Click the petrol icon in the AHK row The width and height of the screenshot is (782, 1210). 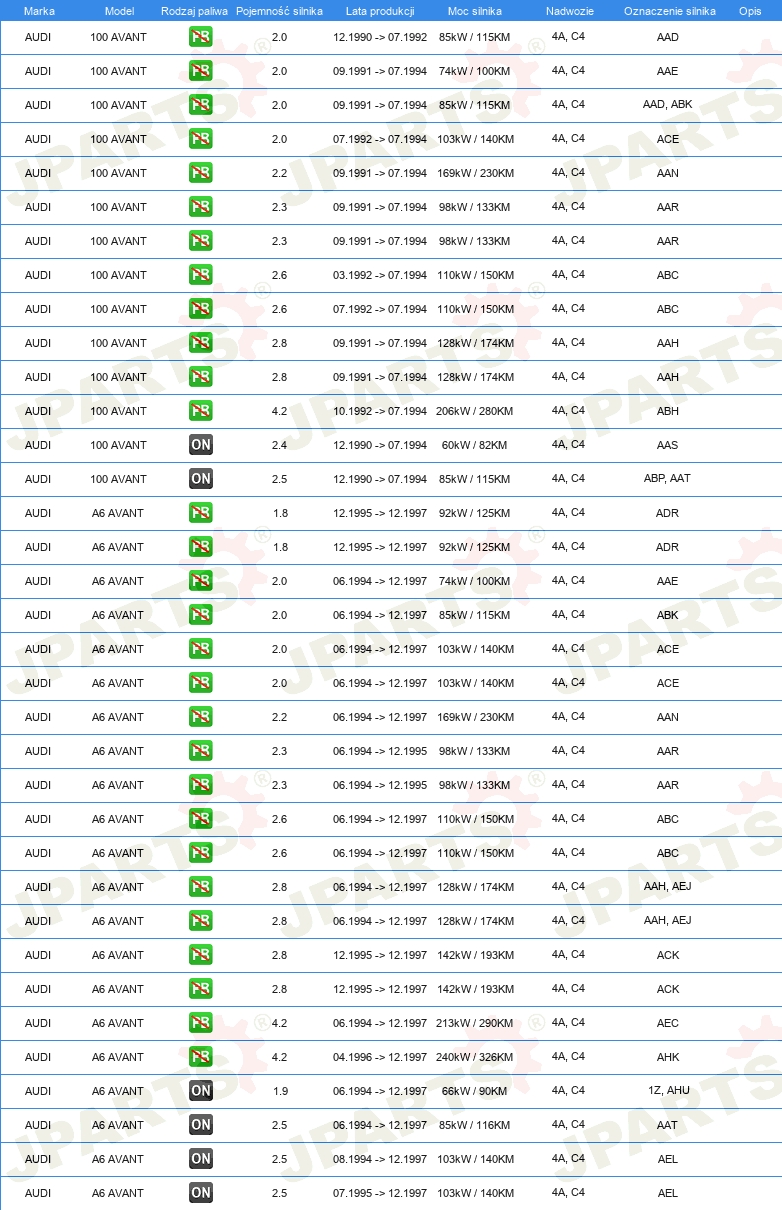point(201,1057)
